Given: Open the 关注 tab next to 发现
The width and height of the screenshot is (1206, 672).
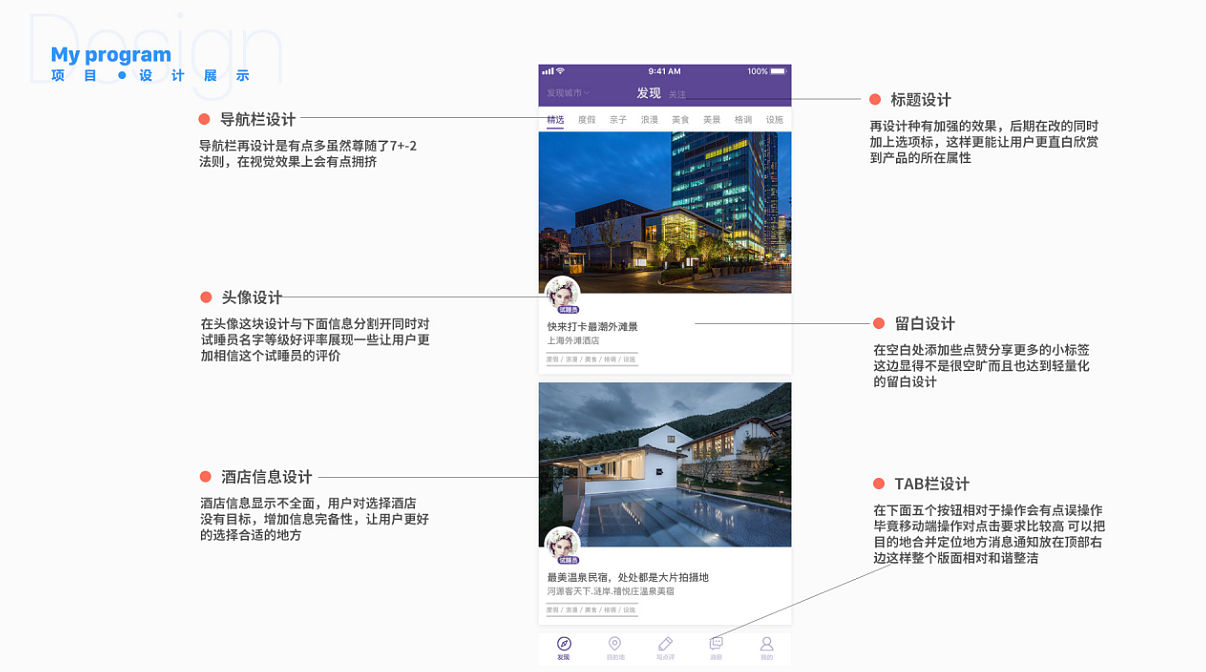Looking at the screenshot, I should 678,92.
